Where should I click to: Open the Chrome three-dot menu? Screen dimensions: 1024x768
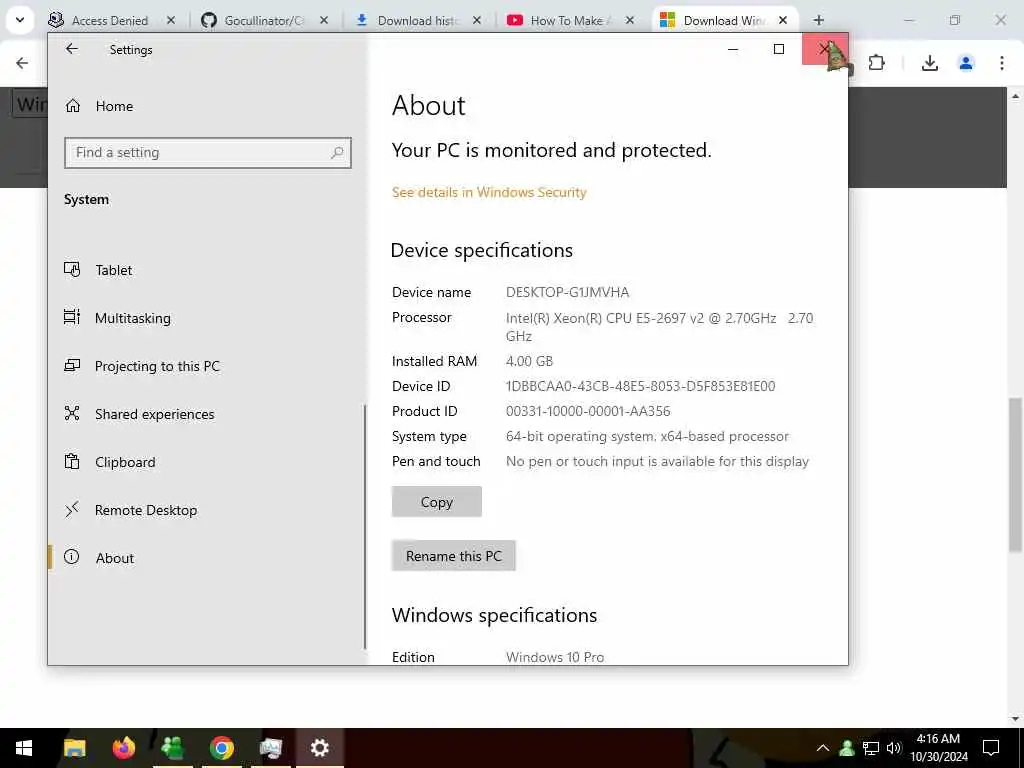[x=1002, y=63]
